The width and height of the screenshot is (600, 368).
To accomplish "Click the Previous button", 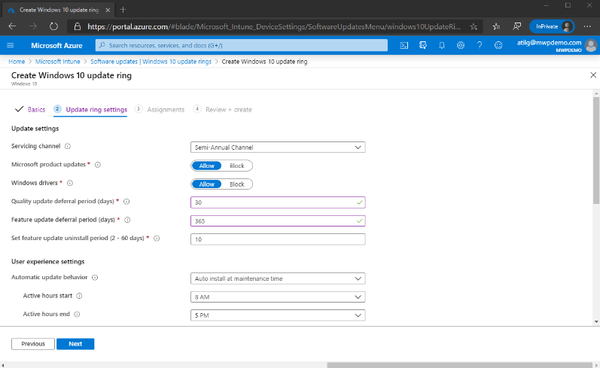I will click(x=33, y=344).
